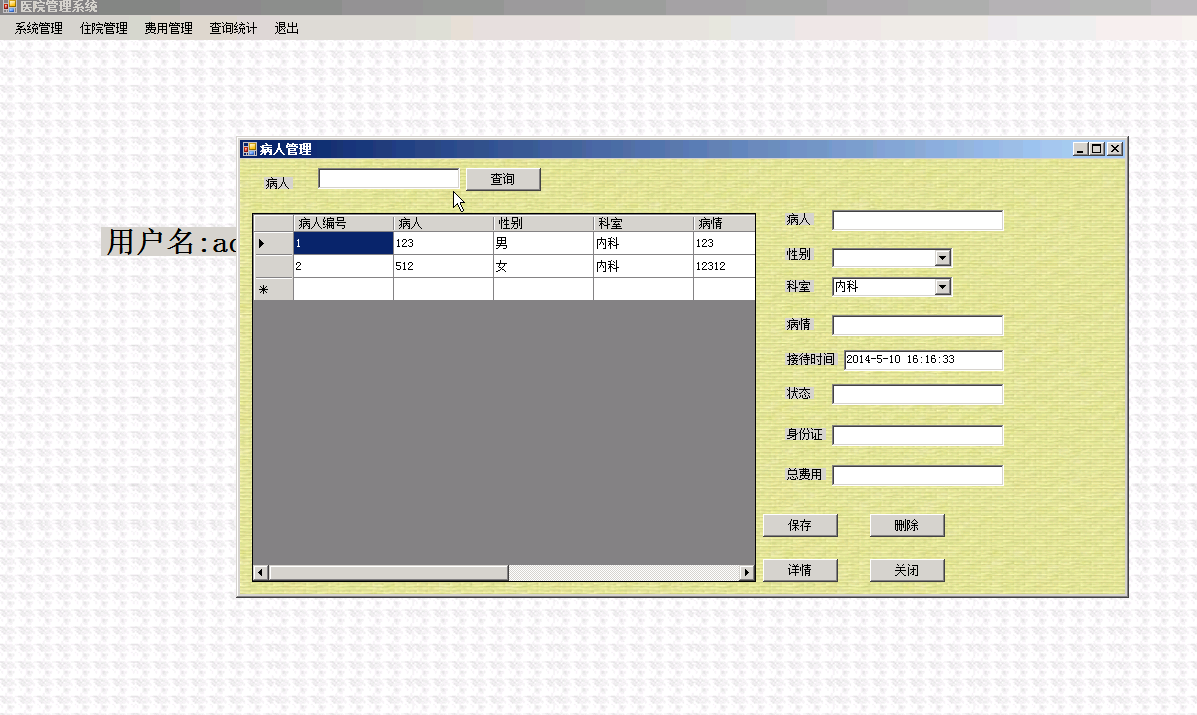The height and width of the screenshot is (715, 1197).
Task: Click the 病情 column header in grid
Action: point(724,224)
